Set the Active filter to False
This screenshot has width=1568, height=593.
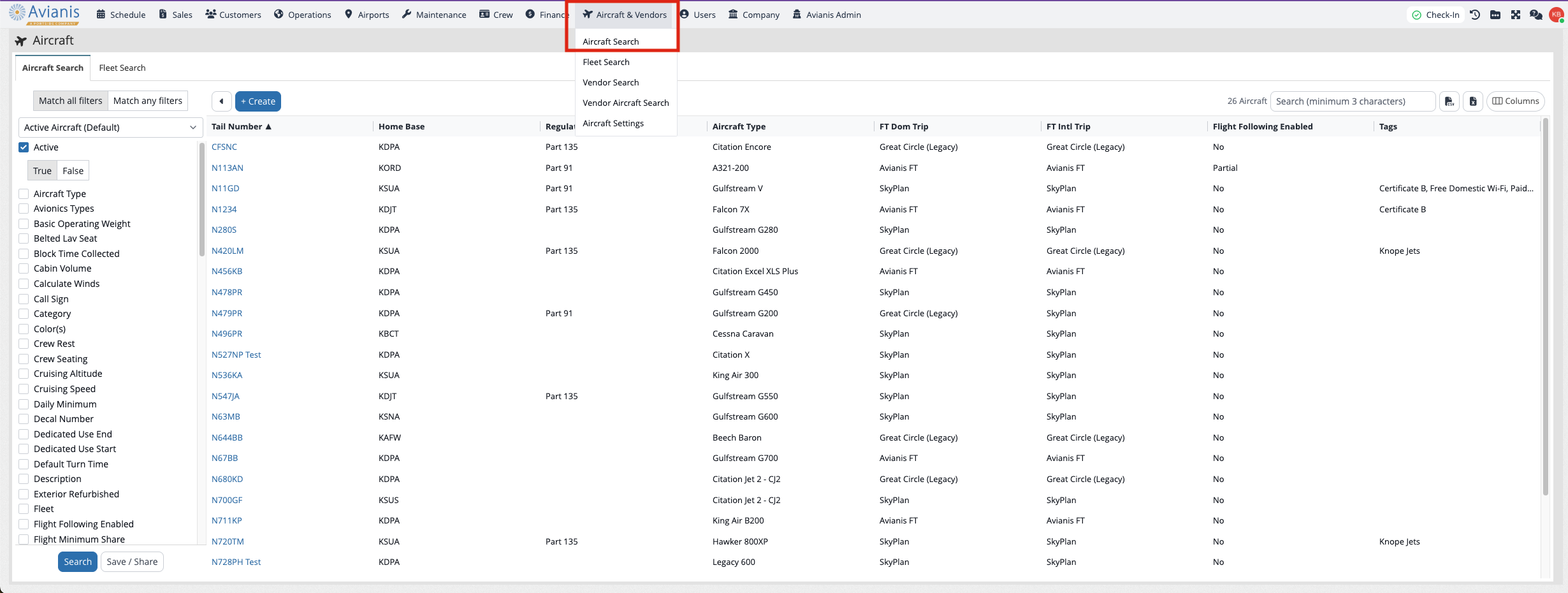coord(73,171)
